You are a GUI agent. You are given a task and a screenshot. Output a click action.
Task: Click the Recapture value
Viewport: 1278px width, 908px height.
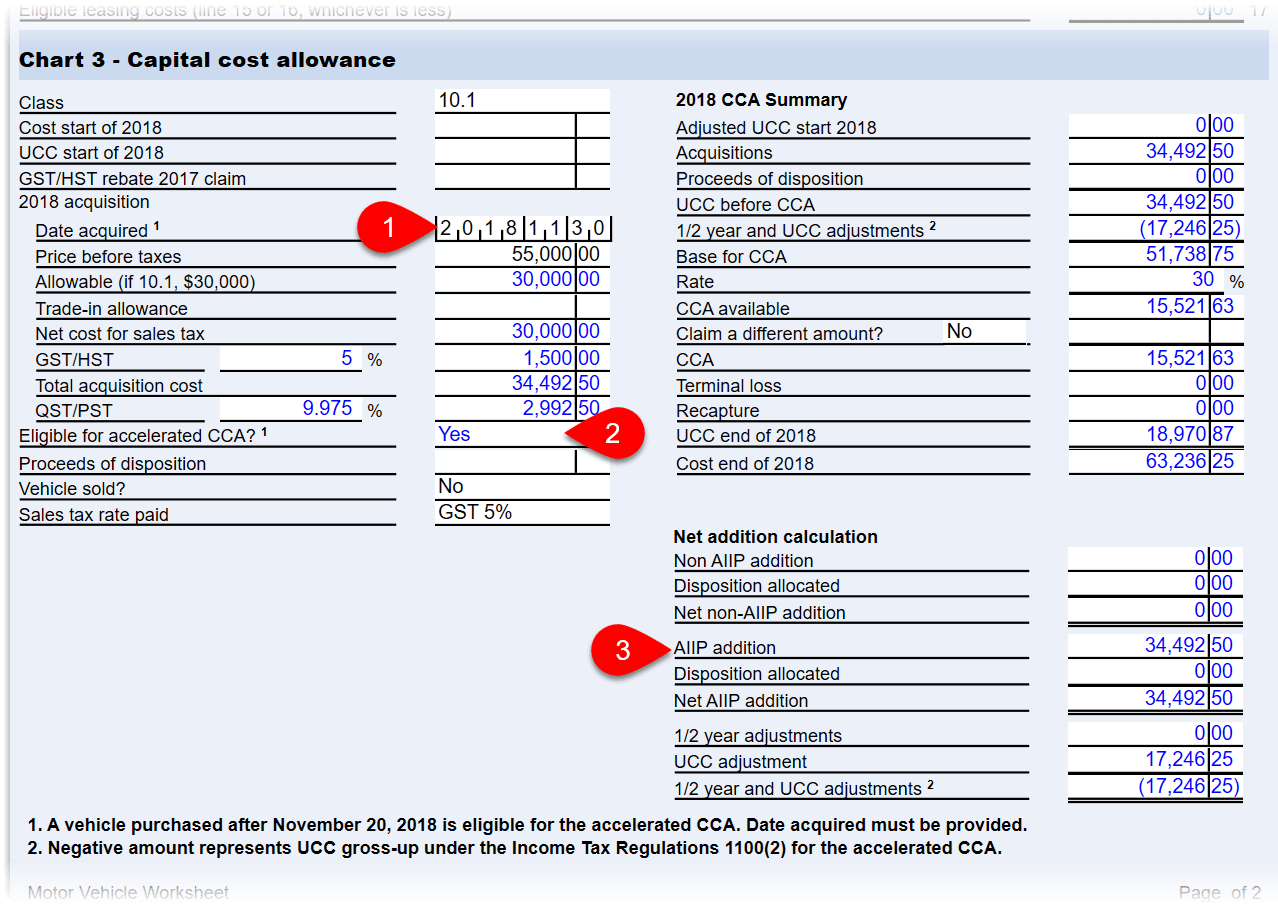(x=1156, y=409)
